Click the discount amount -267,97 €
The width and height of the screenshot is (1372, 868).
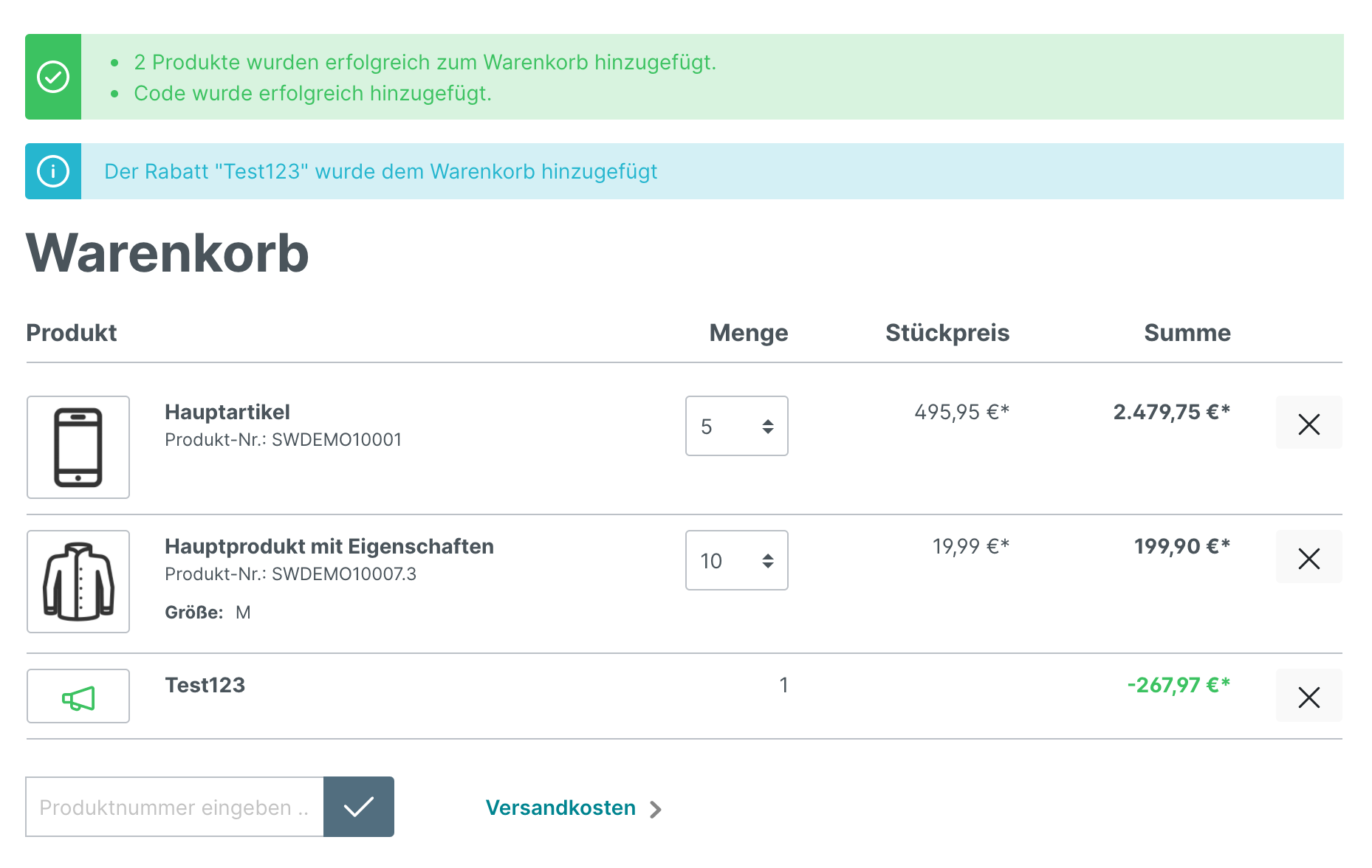(1179, 685)
